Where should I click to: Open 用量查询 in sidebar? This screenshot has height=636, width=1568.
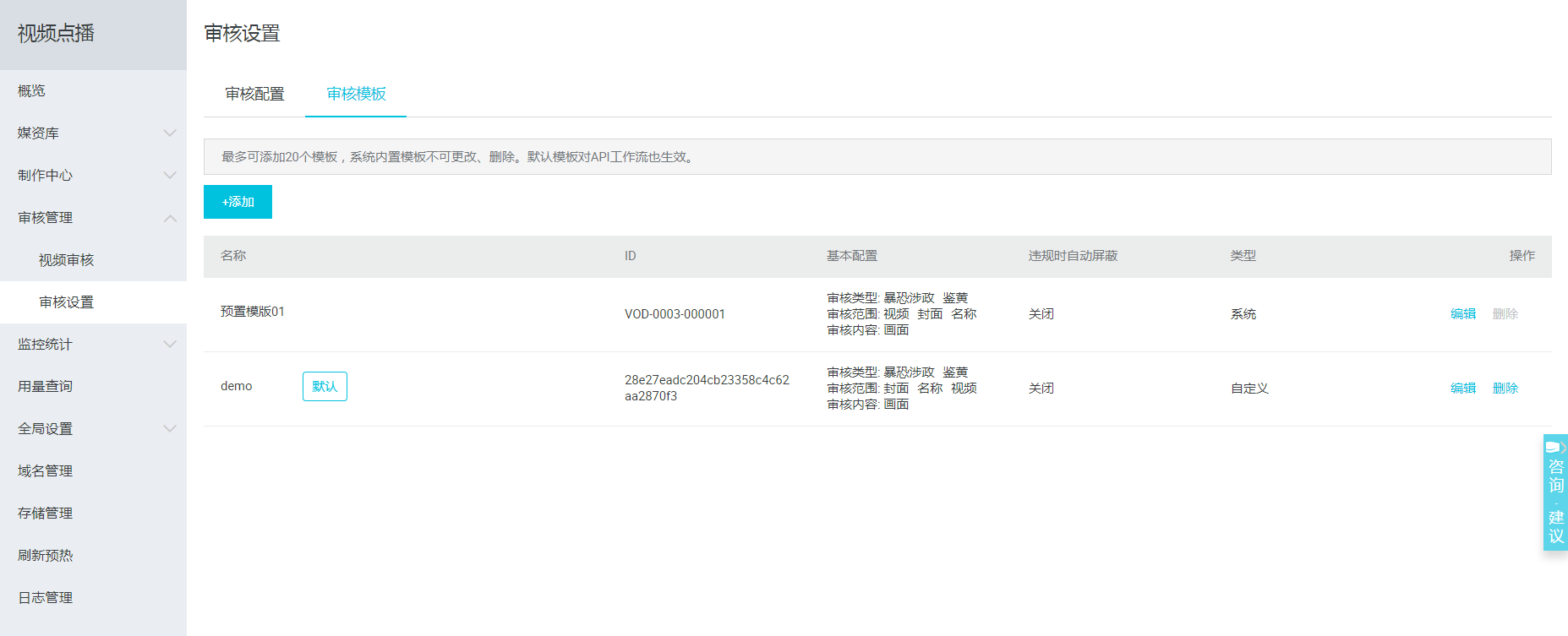45,386
